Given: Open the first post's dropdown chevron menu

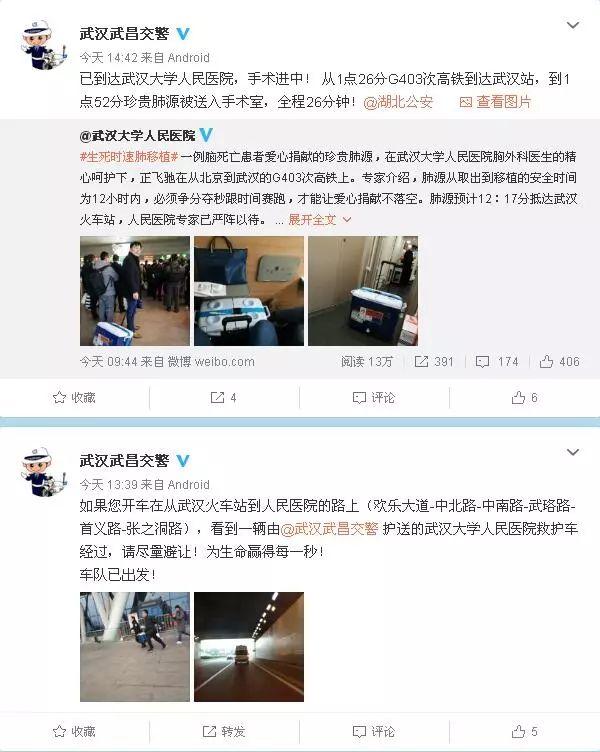Looking at the screenshot, I should pyautogui.click(x=573, y=25).
